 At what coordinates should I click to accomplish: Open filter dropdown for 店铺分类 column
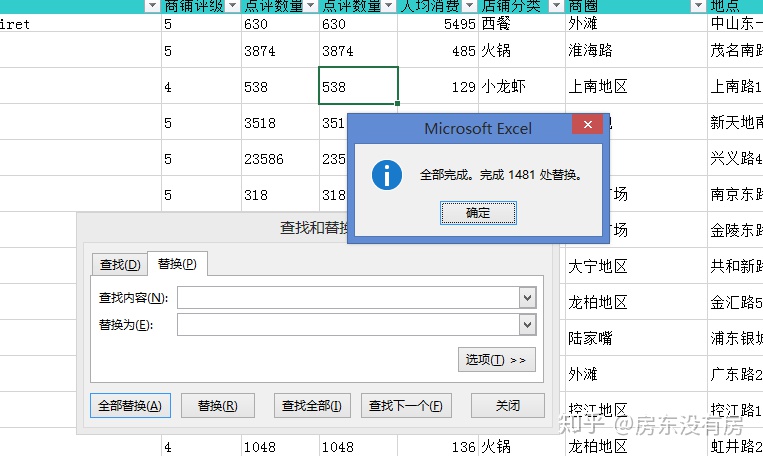556,6
